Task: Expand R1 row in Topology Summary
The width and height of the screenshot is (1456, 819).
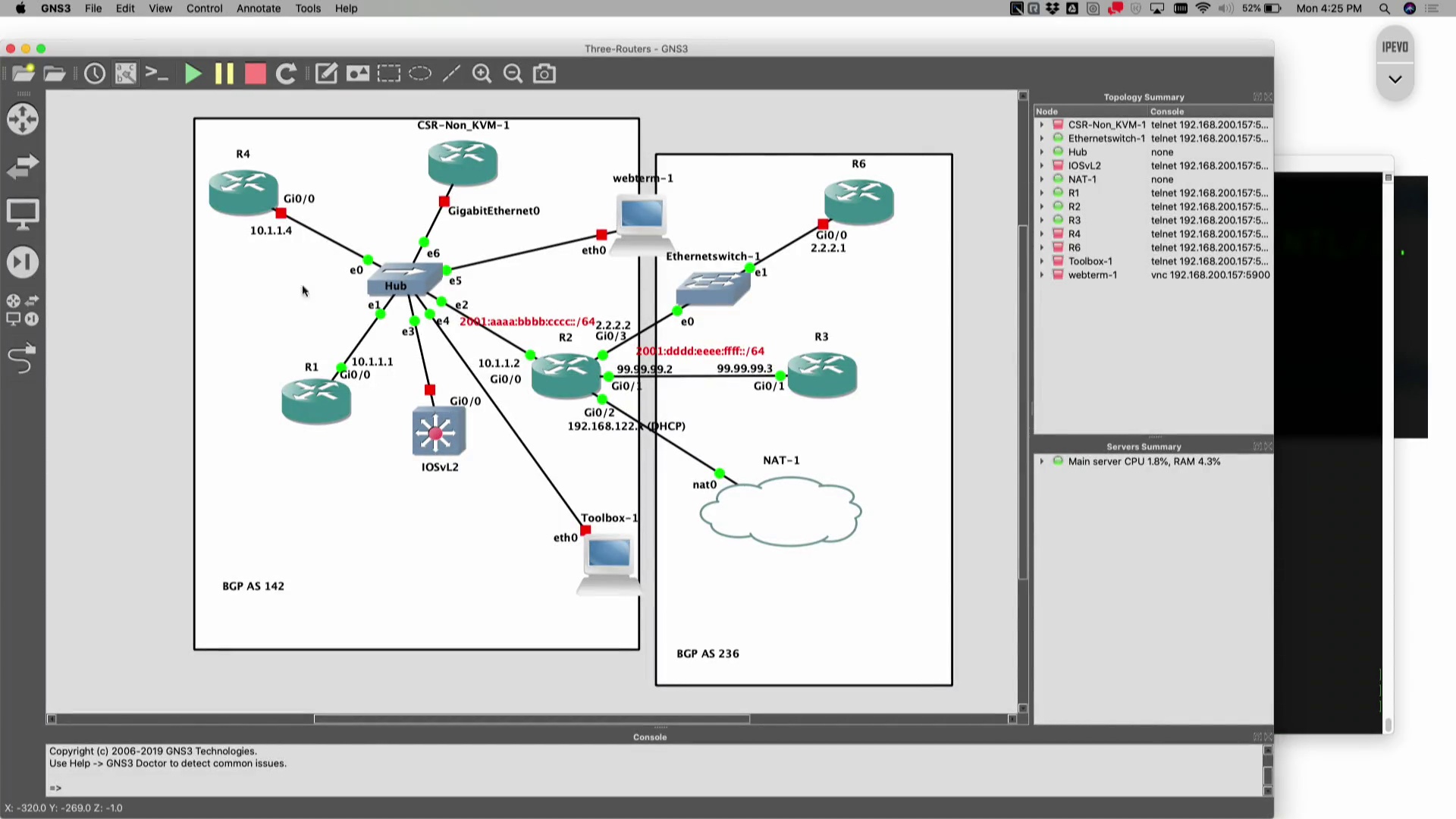Action: pyautogui.click(x=1041, y=193)
